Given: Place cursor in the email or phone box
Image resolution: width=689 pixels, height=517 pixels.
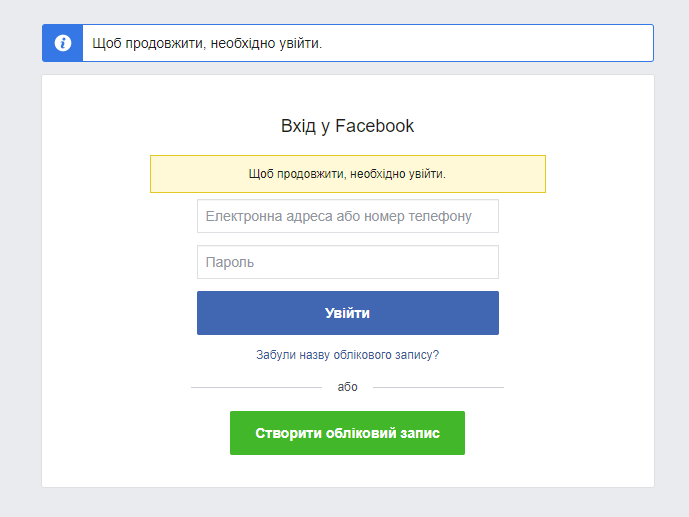Looking at the screenshot, I should point(347,216).
